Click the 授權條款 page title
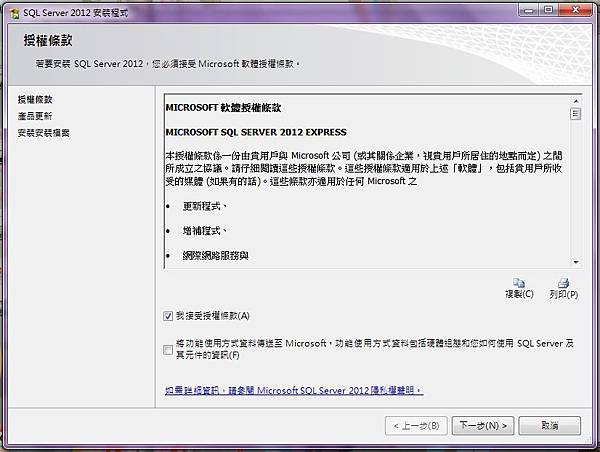Image resolution: width=600 pixels, height=452 pixels. 48,40
